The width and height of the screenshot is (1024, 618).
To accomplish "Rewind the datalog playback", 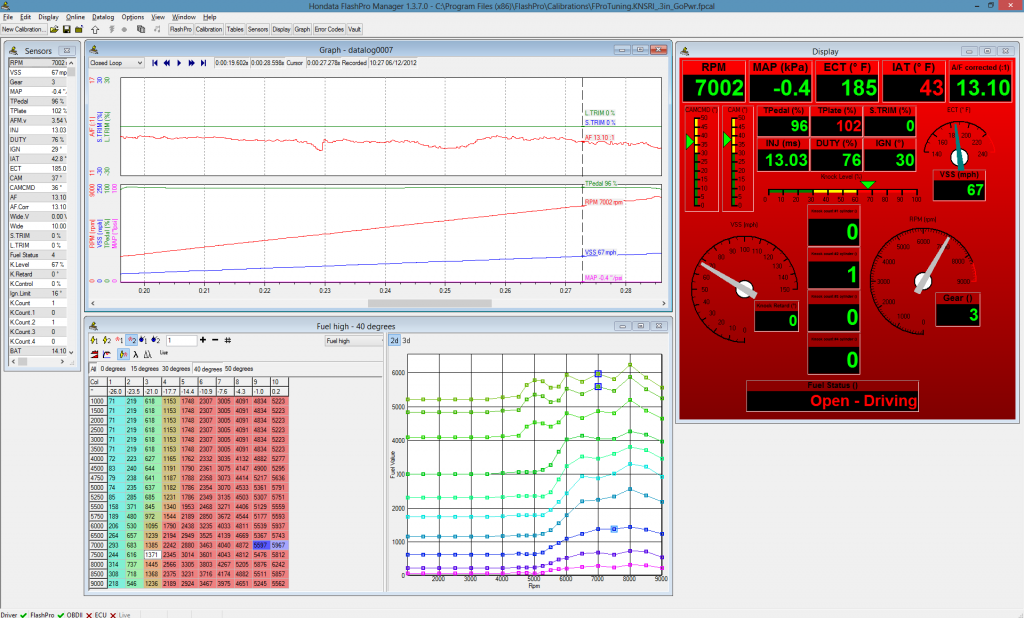I will click(167, 63).
